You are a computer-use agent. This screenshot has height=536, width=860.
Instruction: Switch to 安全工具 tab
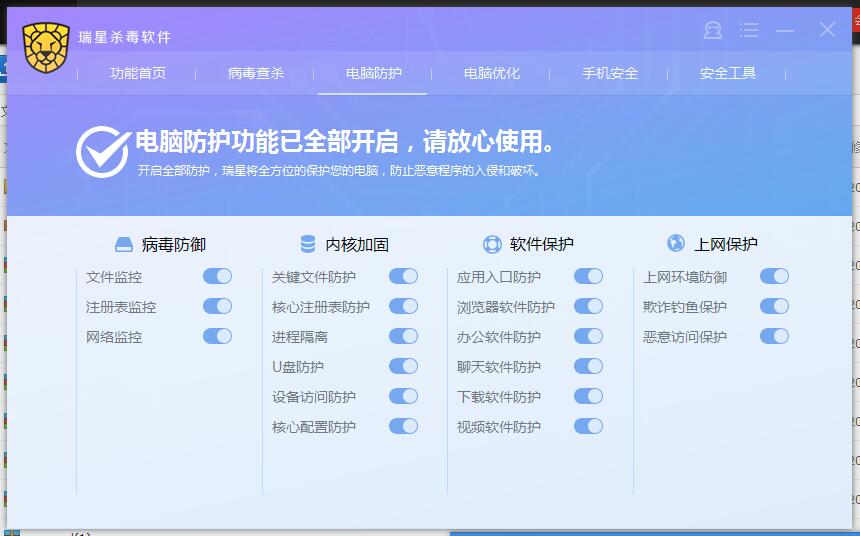[x=728, y=73]
